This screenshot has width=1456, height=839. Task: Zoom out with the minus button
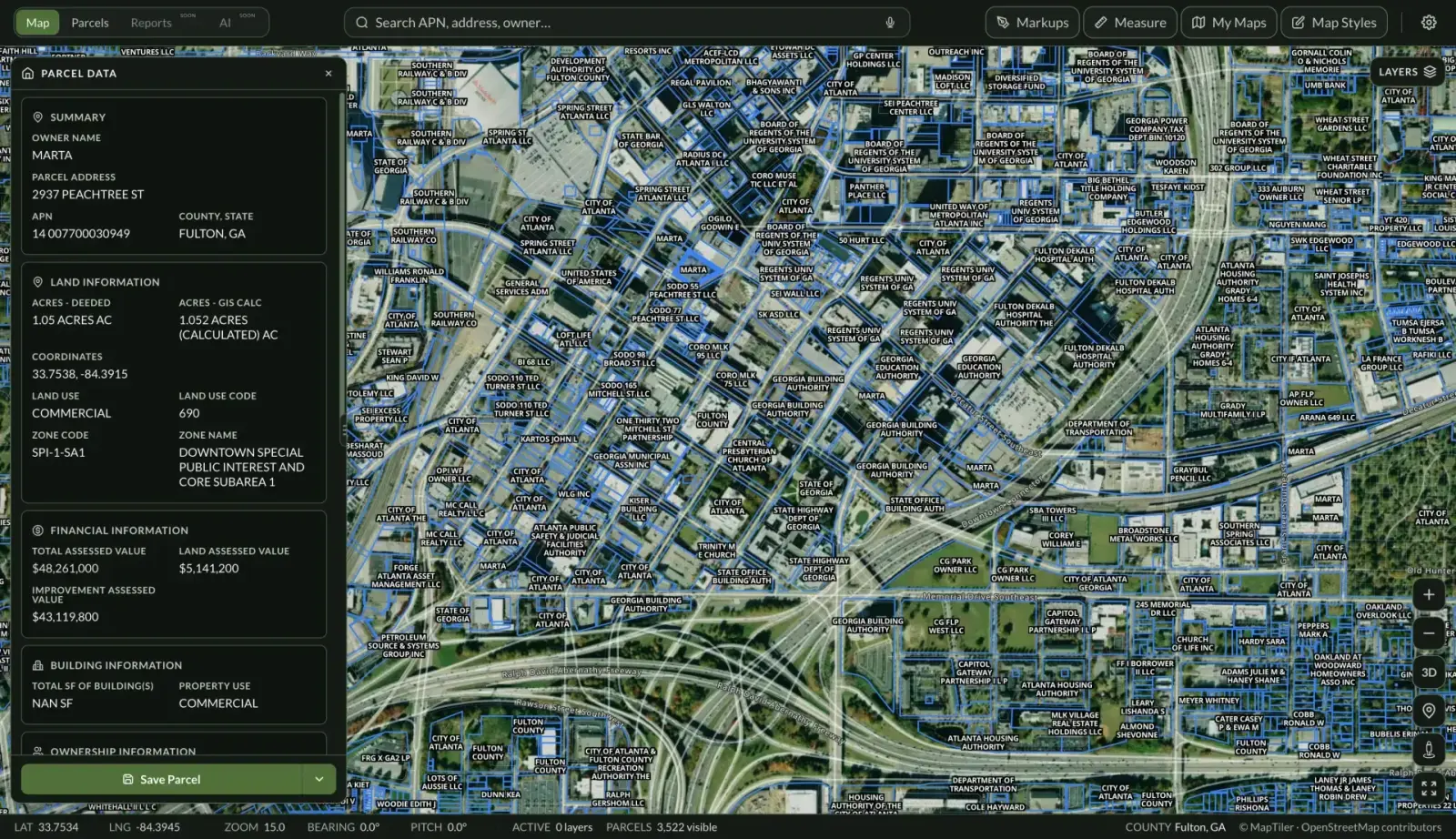1429,633
